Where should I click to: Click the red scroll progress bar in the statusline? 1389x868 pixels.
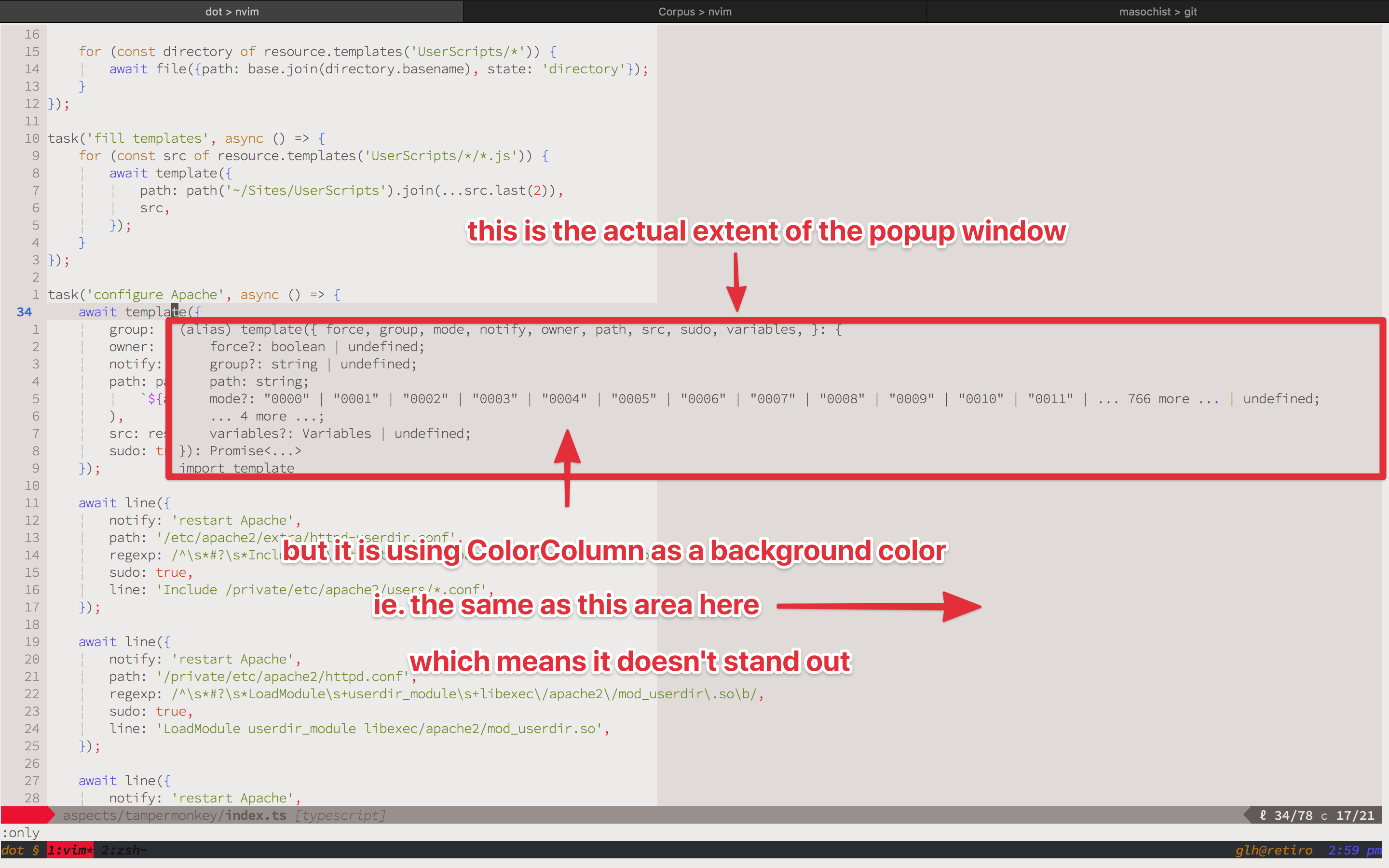pyautogui.click(x=26, y=815)
